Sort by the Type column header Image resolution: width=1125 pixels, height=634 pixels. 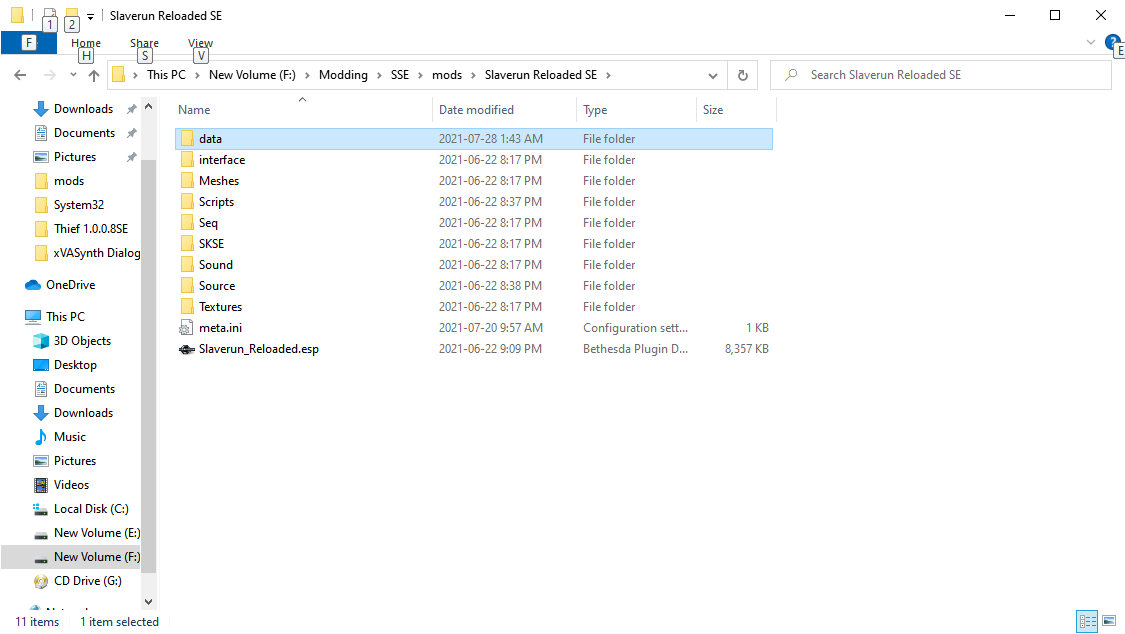point(636,110)
